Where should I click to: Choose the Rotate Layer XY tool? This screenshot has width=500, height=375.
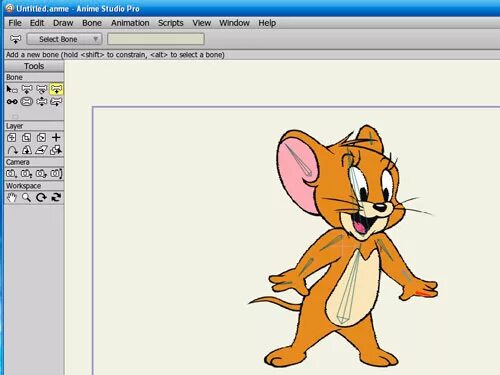click(27, 150)
